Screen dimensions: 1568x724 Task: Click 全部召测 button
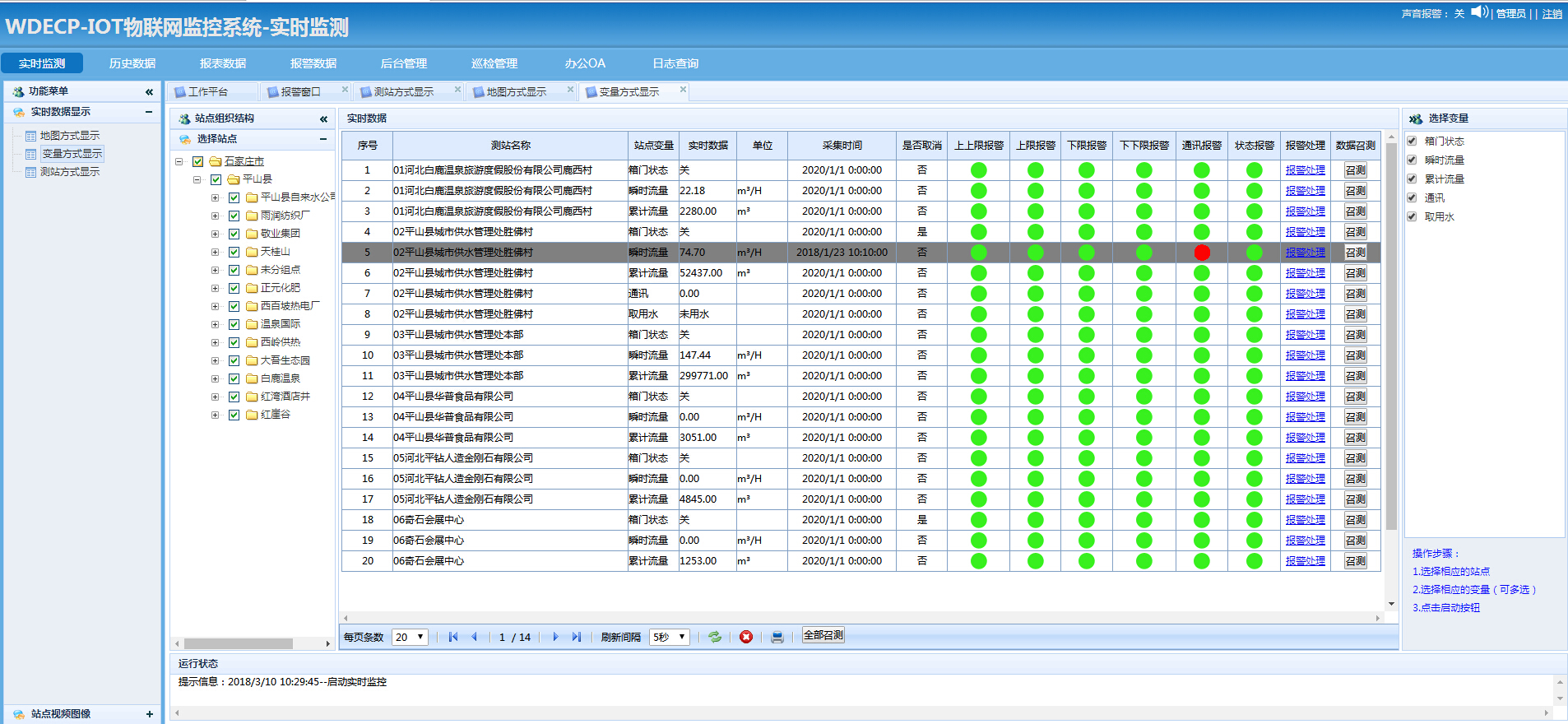click(x=823, y=636)
